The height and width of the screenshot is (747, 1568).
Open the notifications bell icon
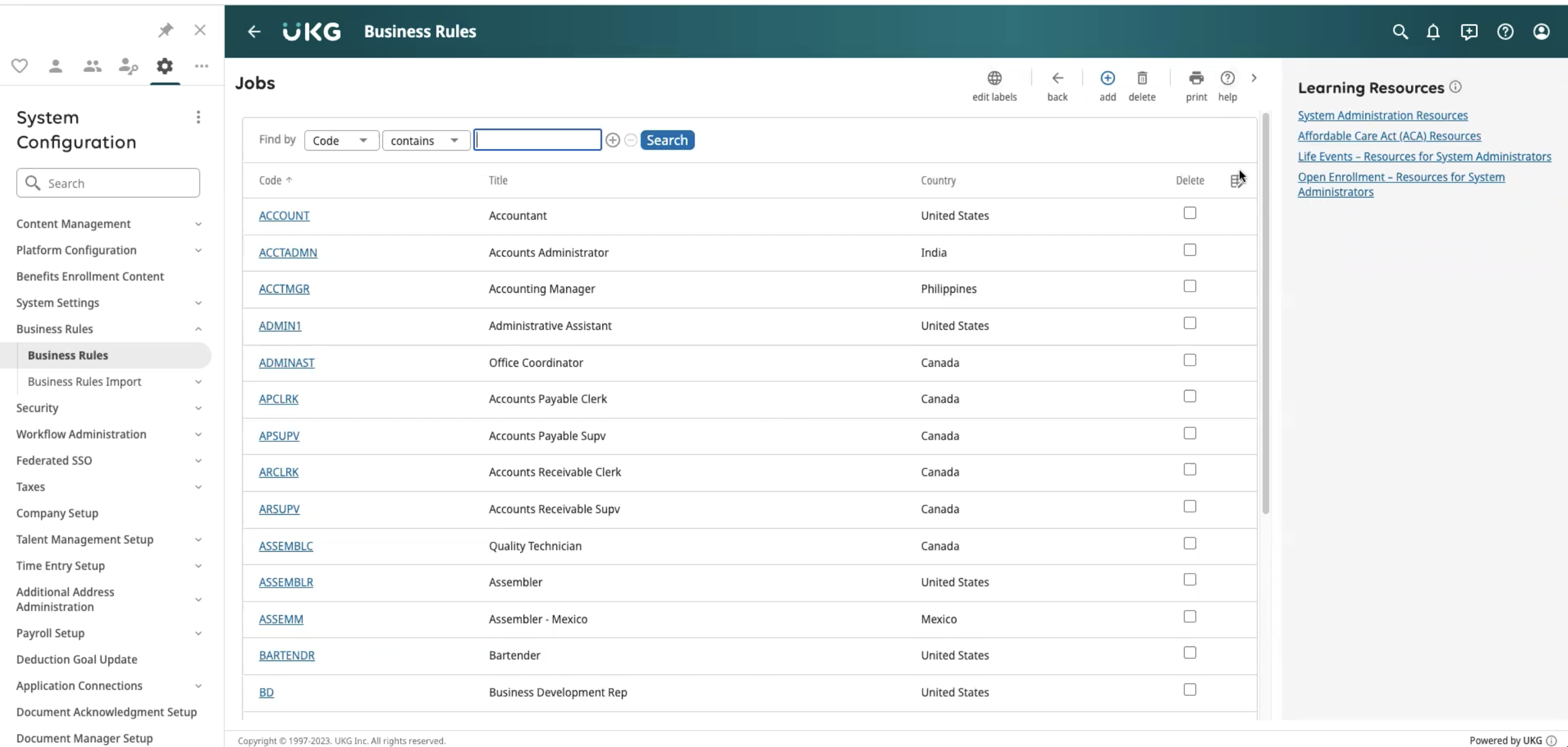point(1433,32)
